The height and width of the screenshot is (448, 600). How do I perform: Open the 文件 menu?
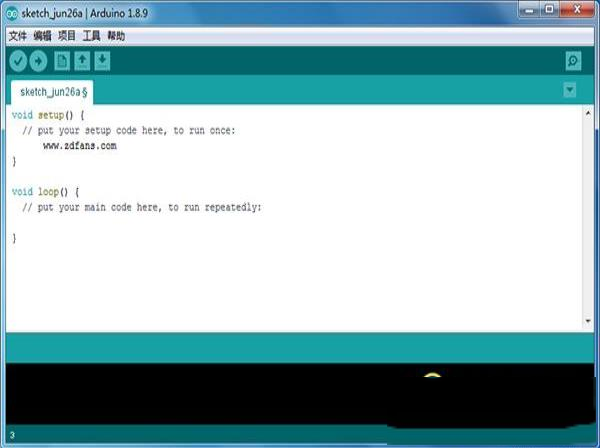pyautogui.click(x=18, y=36)
